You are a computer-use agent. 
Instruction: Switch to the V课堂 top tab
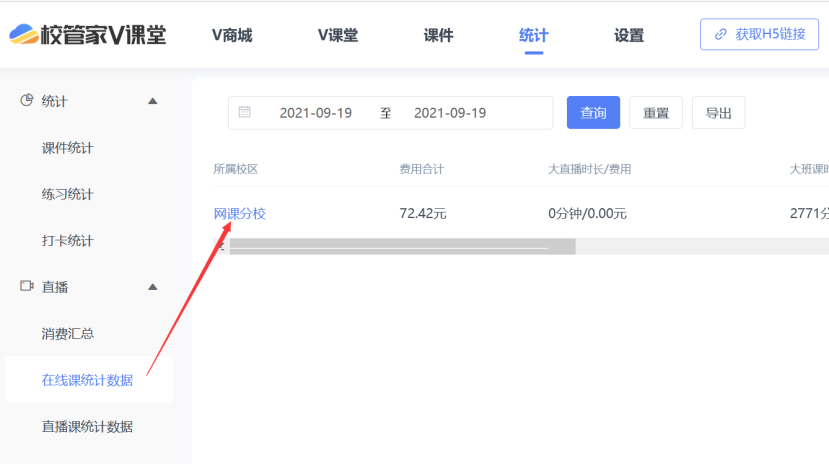pos(338,35)
